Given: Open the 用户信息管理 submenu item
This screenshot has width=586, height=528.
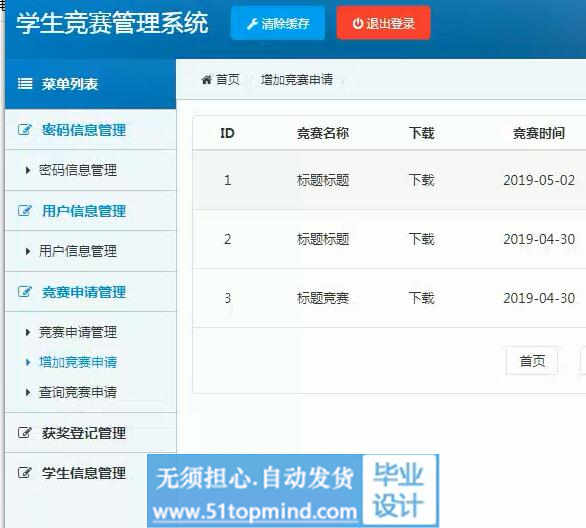Looking at the screenshot, I should (x=78, y=251).
